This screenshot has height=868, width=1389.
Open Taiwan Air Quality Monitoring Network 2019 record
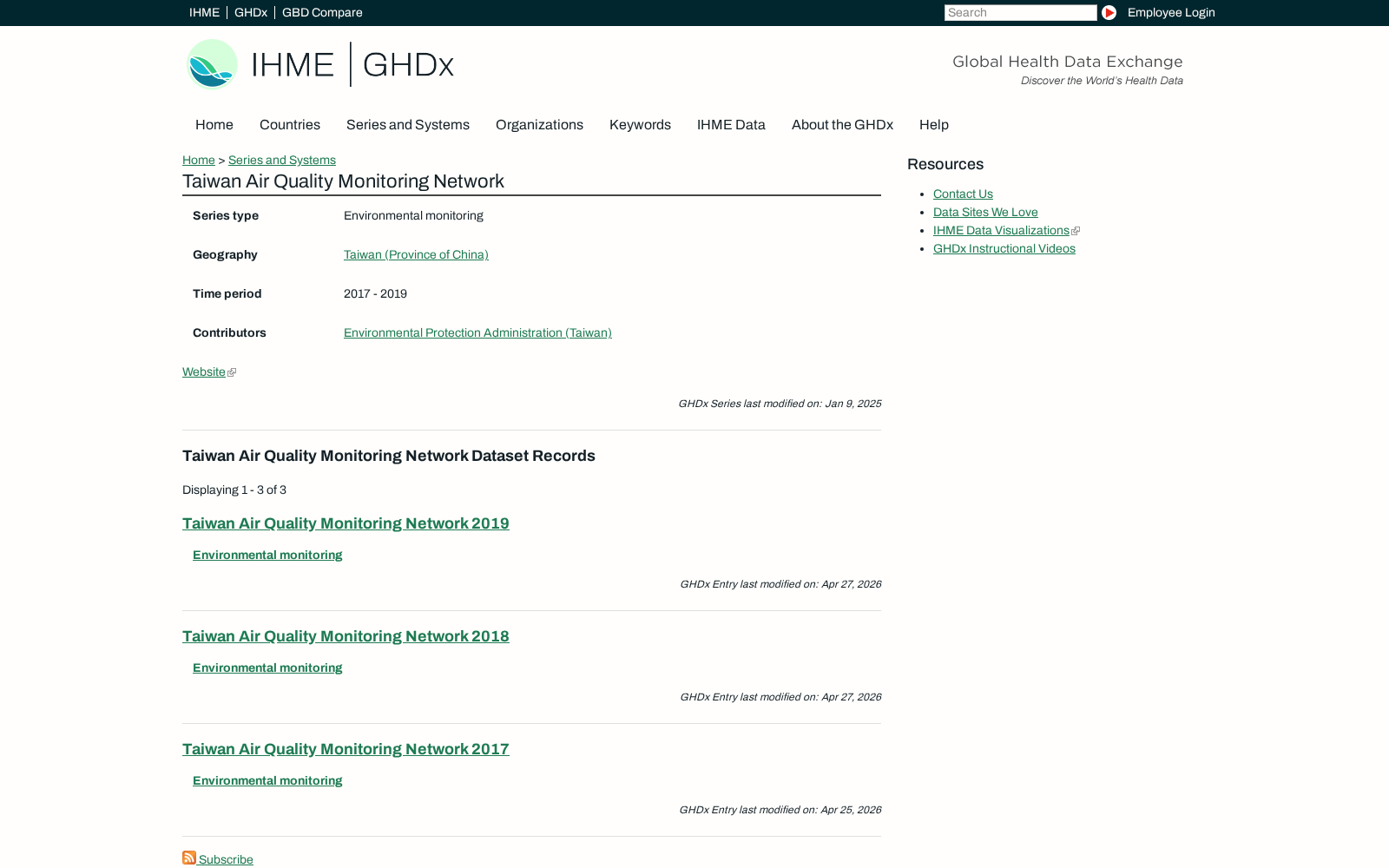(346, 523)
